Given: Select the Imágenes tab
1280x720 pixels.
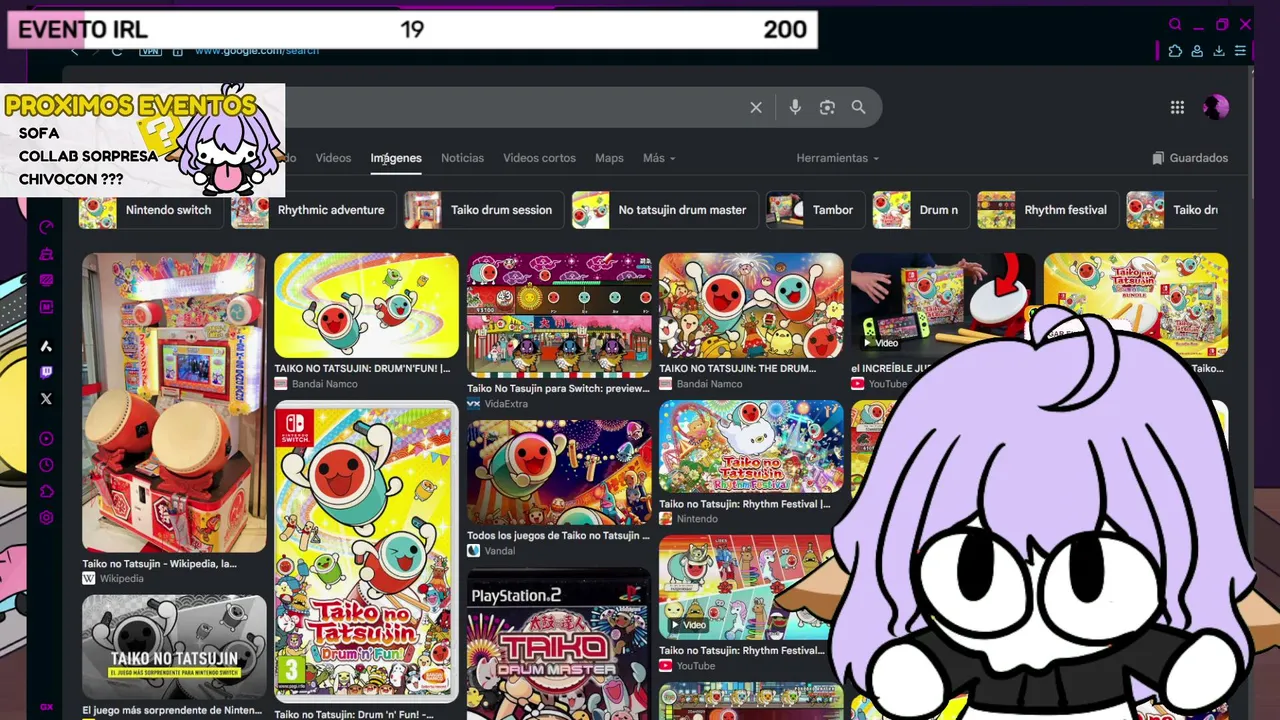Looking at the screenshot, I should coord(396,158).
